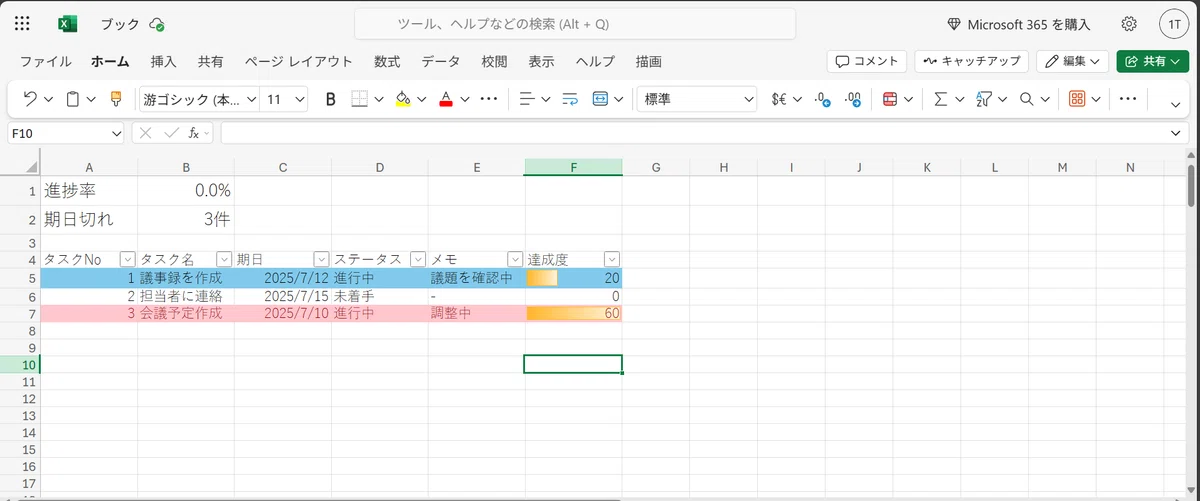Apply the red font color

point(446,99)
